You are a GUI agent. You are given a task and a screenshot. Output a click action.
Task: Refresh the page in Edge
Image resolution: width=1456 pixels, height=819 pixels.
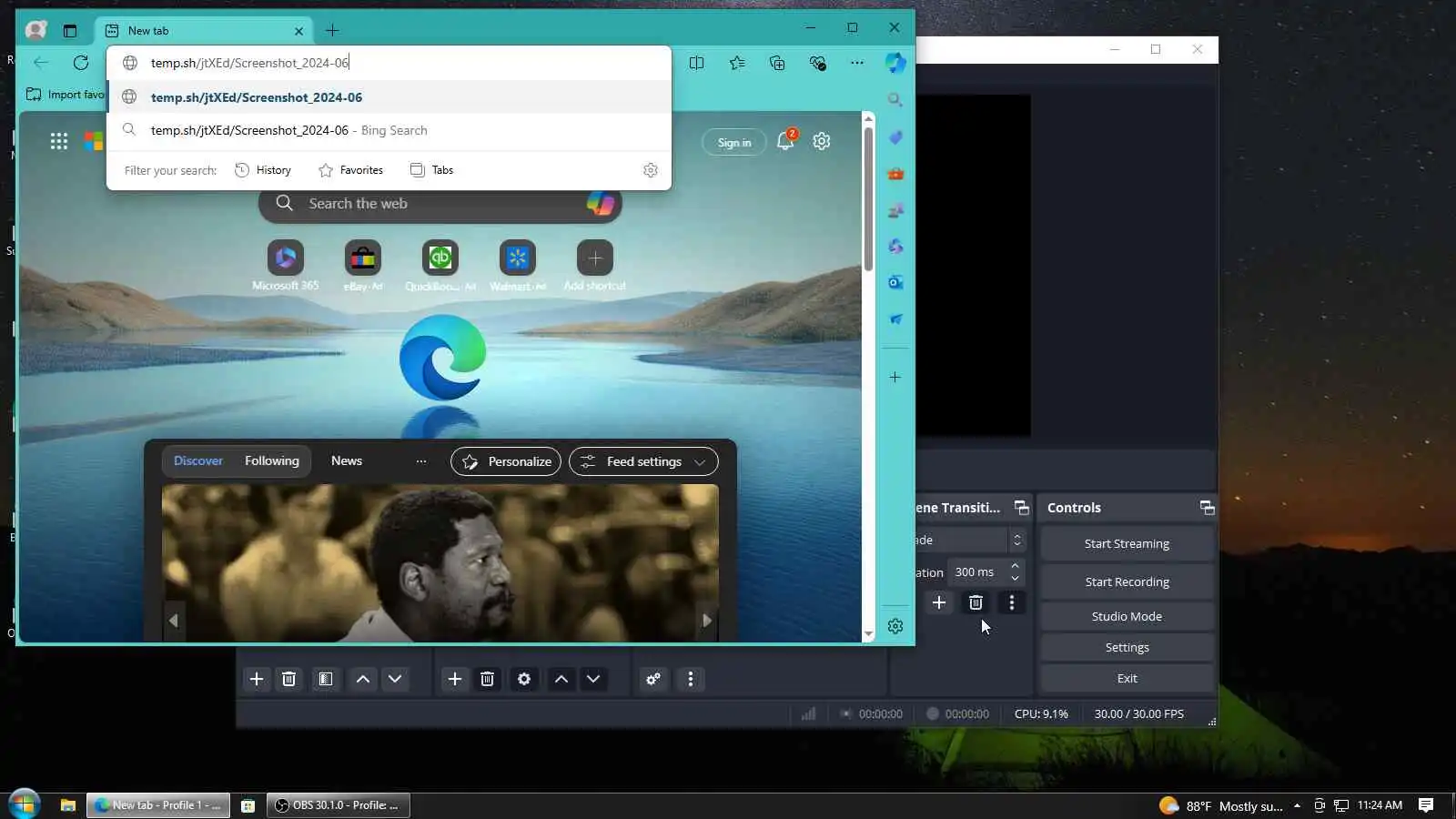click(x=81, y=63)
